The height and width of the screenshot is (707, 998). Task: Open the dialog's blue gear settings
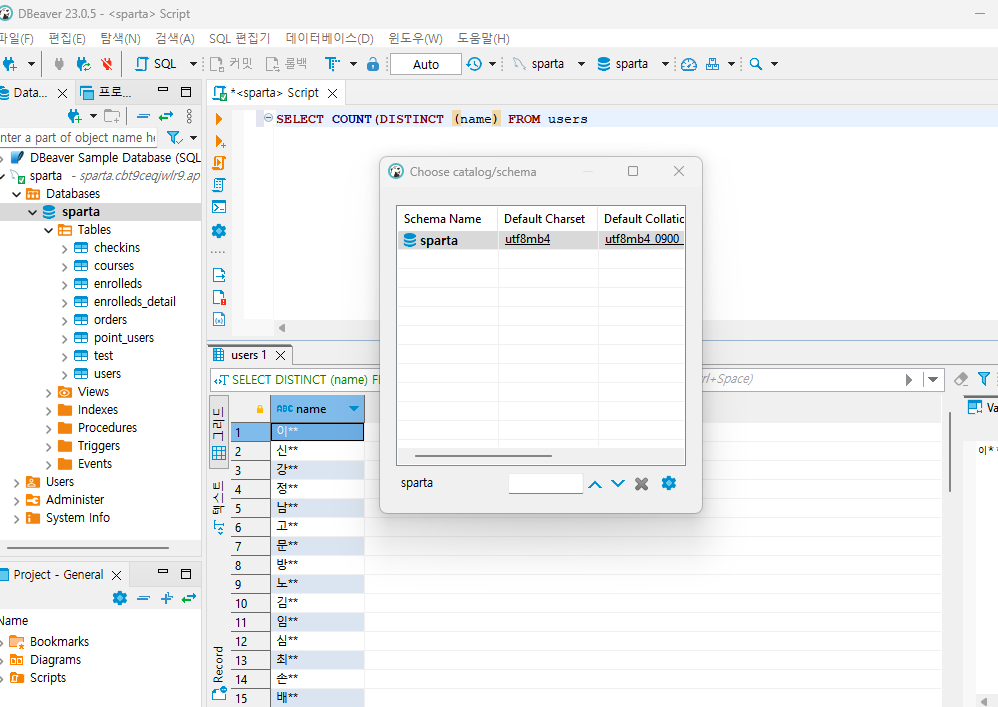[668, 483]
